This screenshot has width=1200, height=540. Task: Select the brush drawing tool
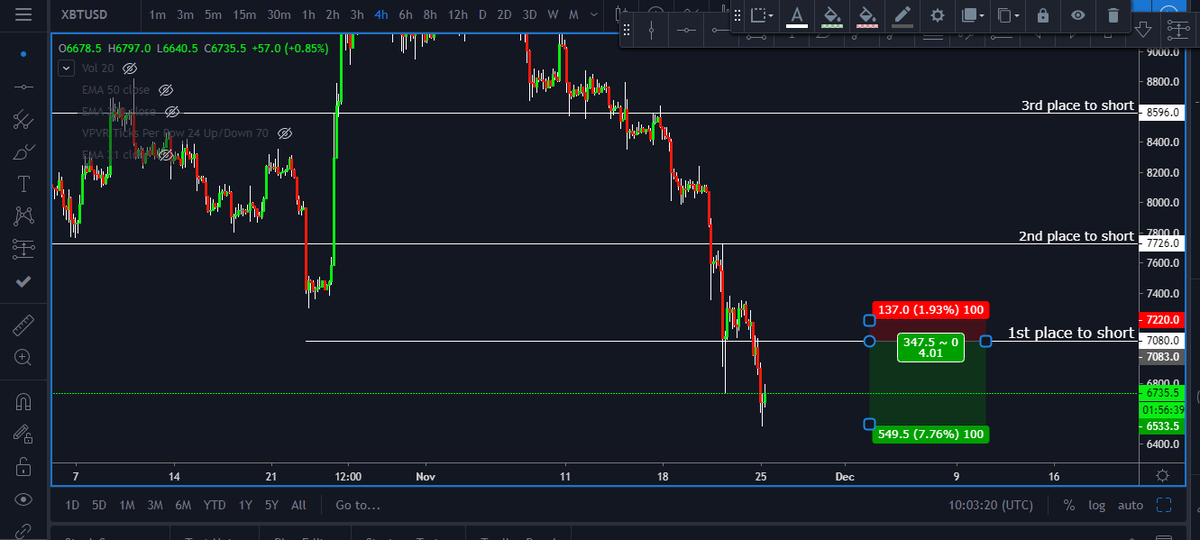(x=24, y=152)
